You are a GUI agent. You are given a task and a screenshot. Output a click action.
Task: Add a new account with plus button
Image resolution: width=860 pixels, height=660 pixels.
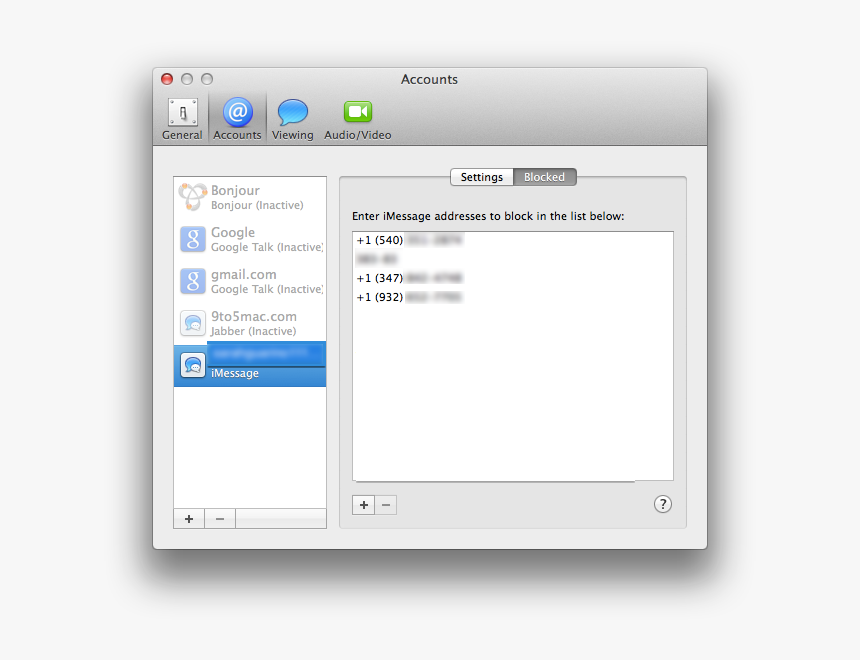(x=189, y=519)
